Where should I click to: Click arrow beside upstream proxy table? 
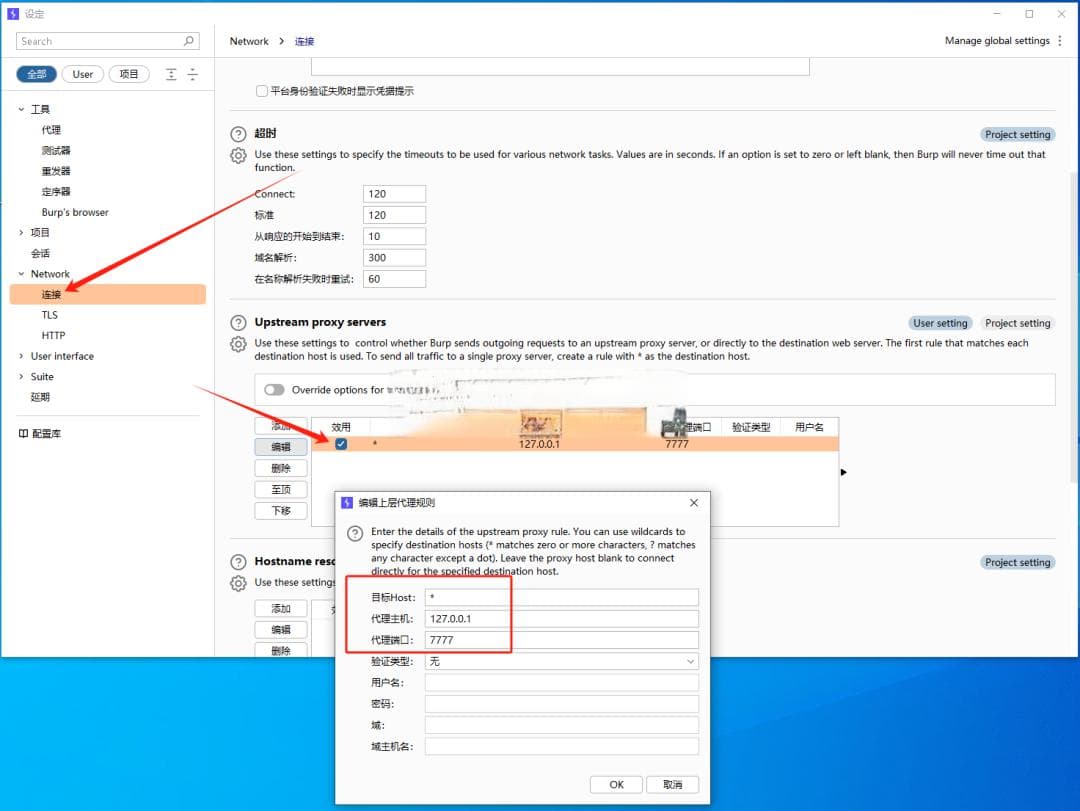click(x=844, y=473)
